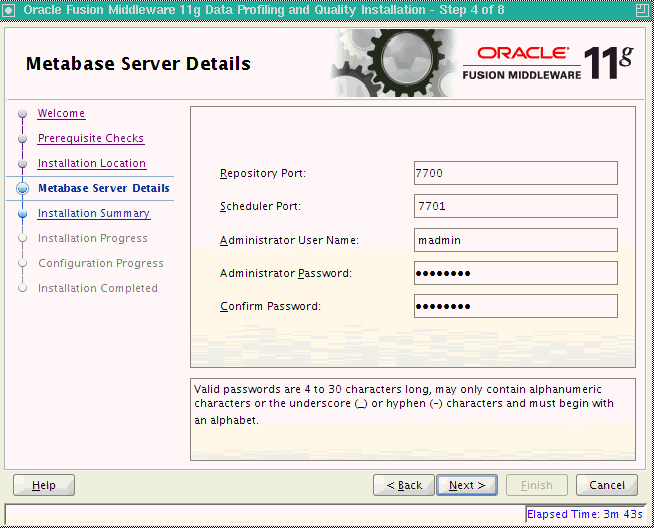The height and width of the screenshot is (528, 654).
Task: Cancel the installation
Action: (607, 485)
